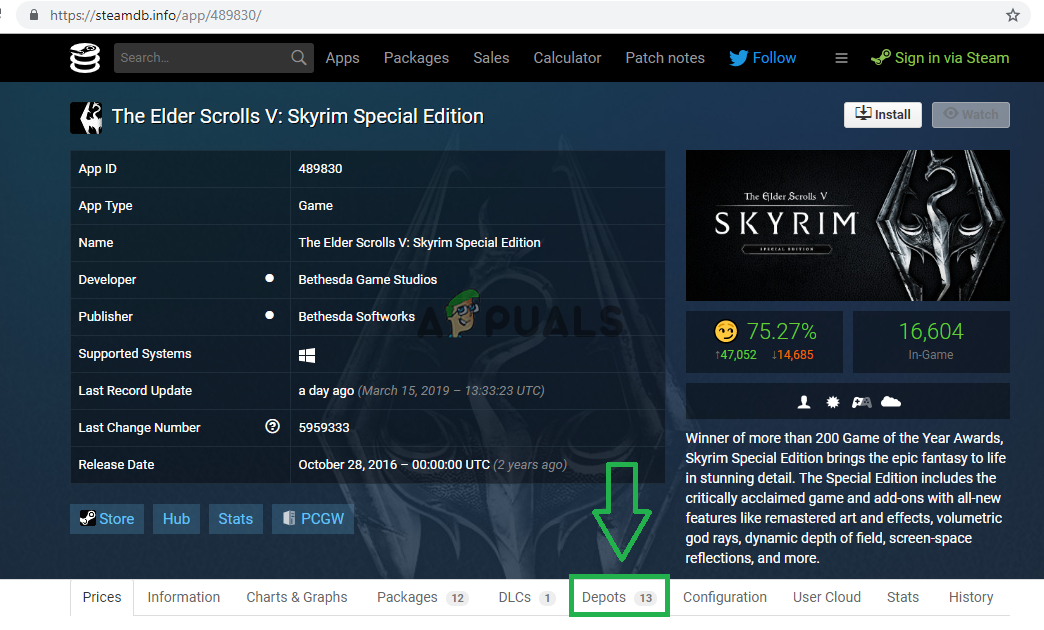Click the search magnifier icon

[299, 58]
